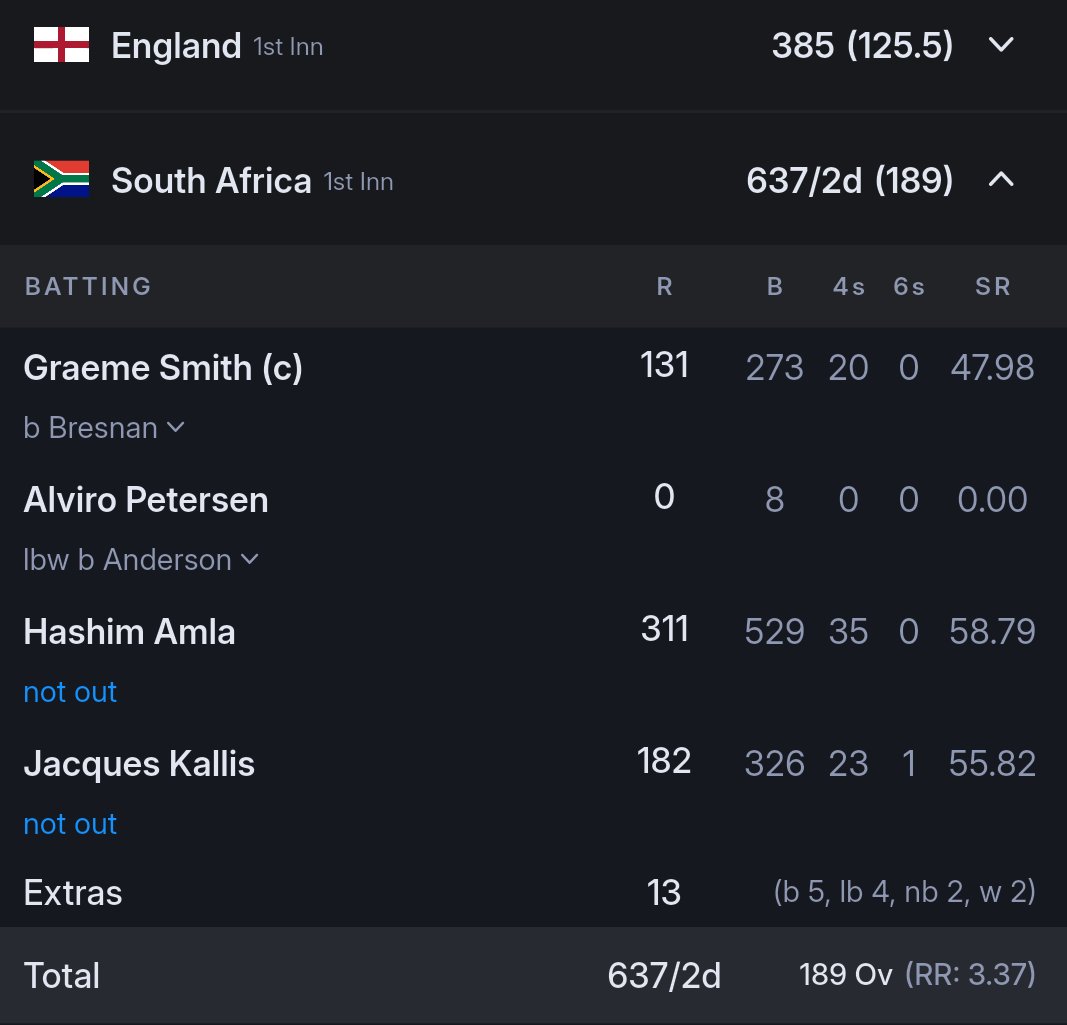Click the South Africa team name
The height and width of the screenshot is (1025, 1067).
tap(211, 180)
